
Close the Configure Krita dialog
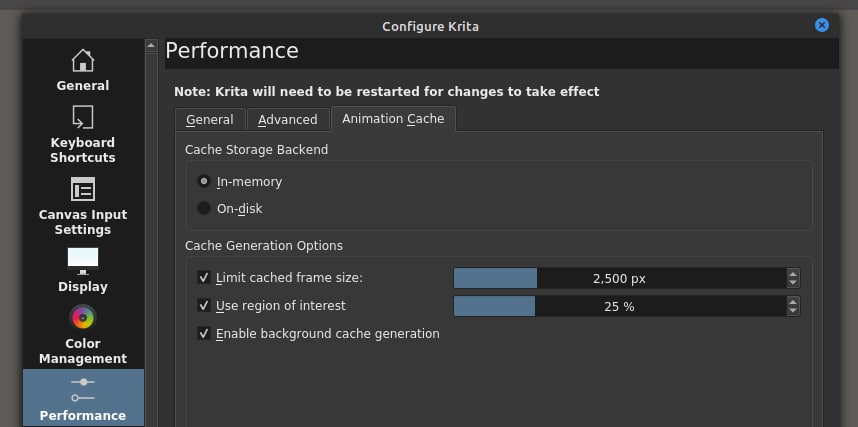pos(821,25)
